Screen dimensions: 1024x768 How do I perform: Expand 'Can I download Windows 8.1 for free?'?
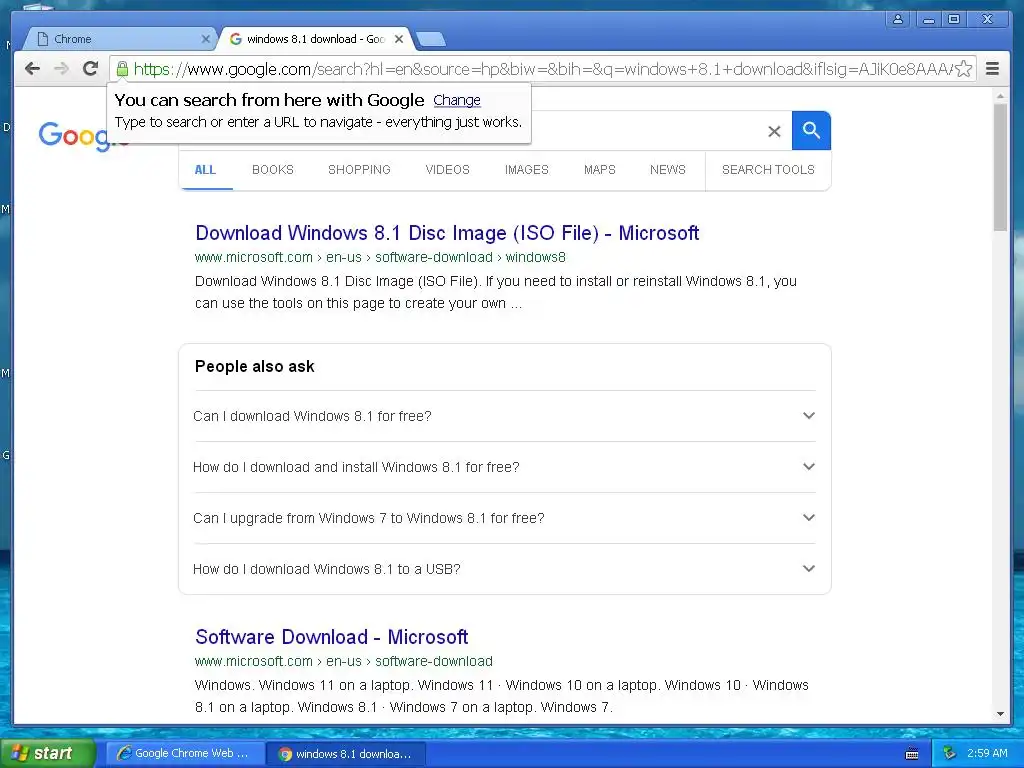click(504, 416)
